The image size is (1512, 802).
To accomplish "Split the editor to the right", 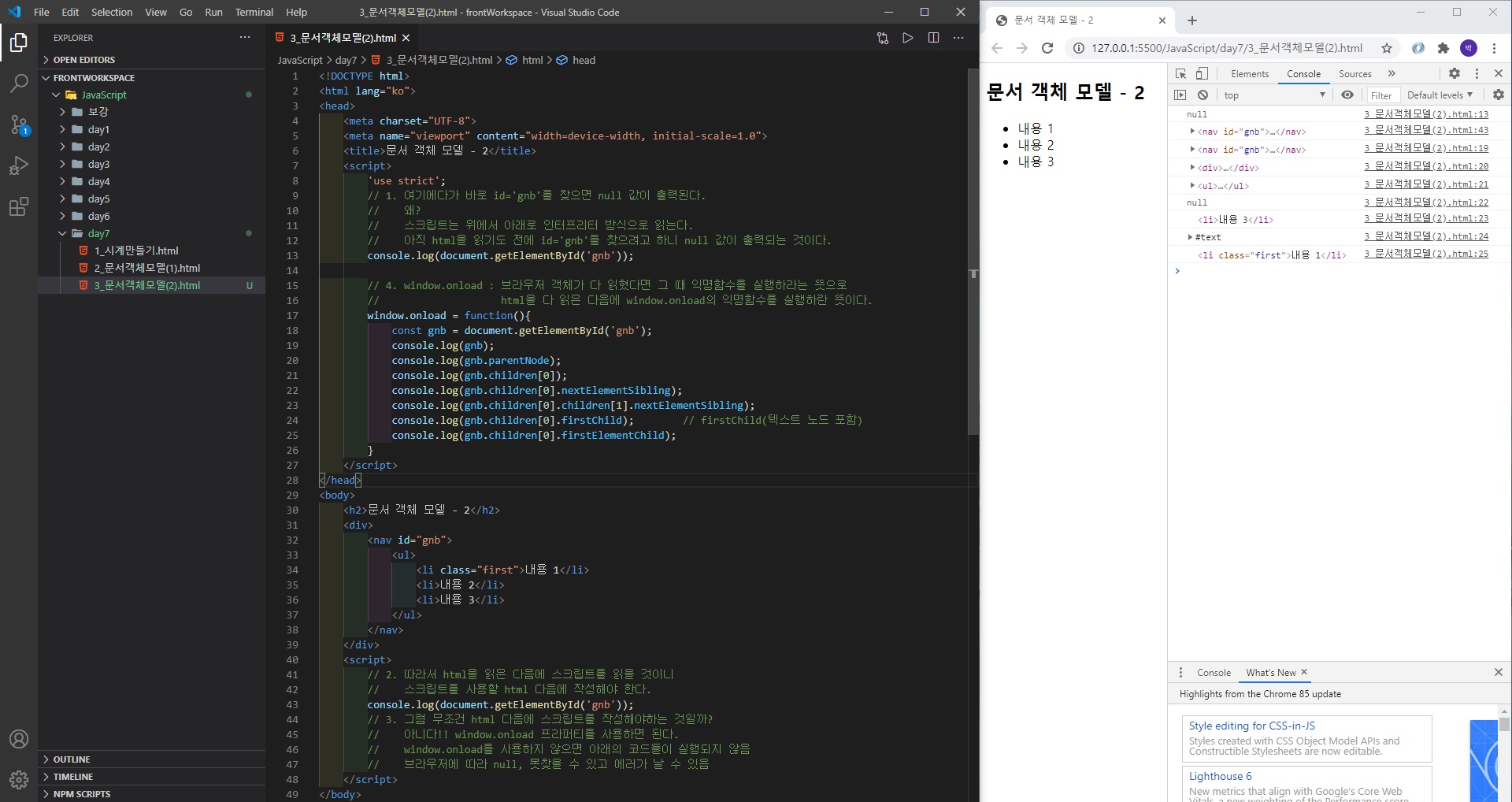I will 933,38.
